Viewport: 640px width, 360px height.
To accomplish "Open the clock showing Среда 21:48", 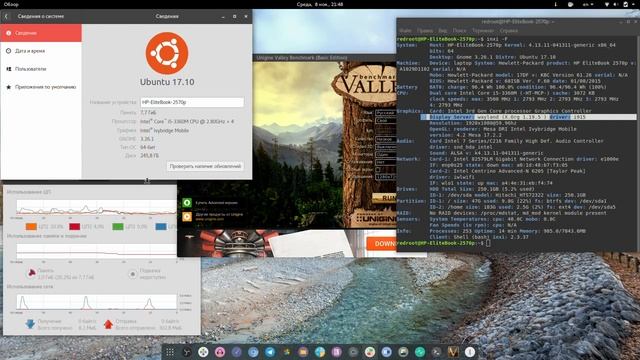I will point(320,4).
